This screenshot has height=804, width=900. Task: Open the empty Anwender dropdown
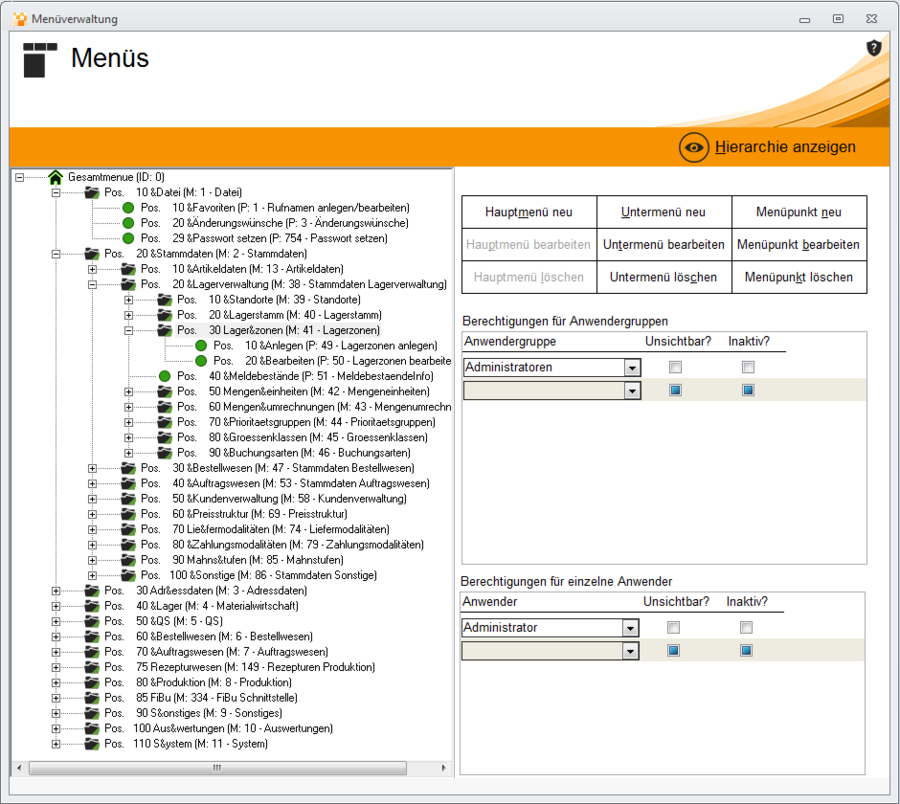click(x=630, y=651)
